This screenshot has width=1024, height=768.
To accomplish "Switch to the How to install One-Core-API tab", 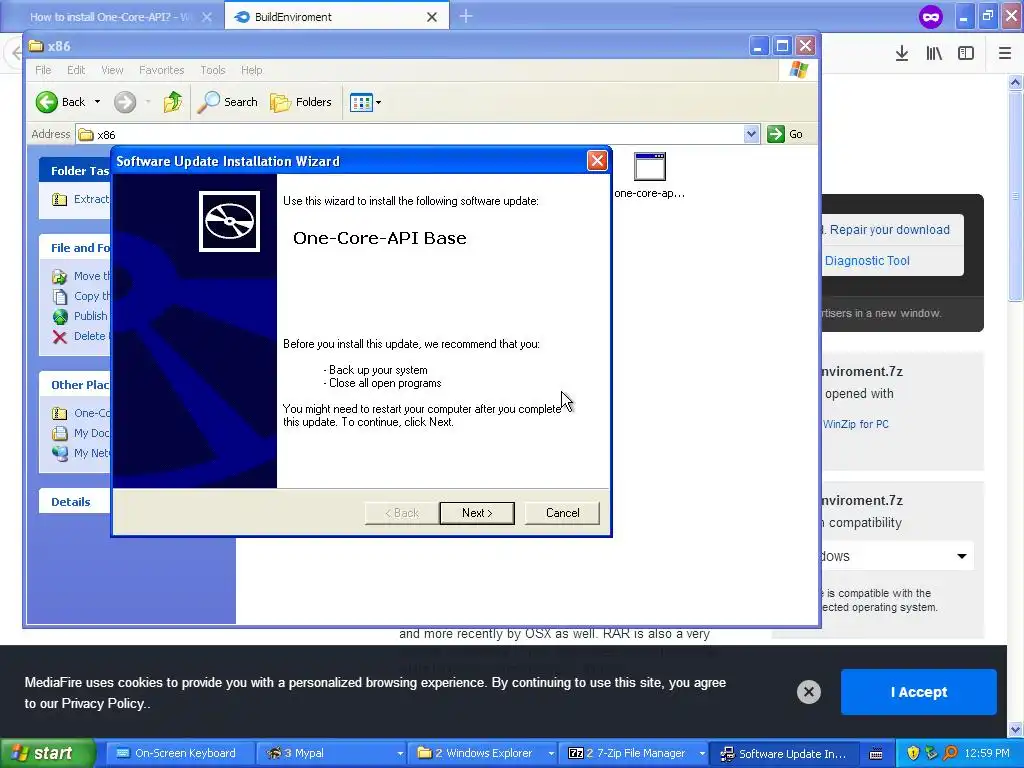I will click(110, 17).
